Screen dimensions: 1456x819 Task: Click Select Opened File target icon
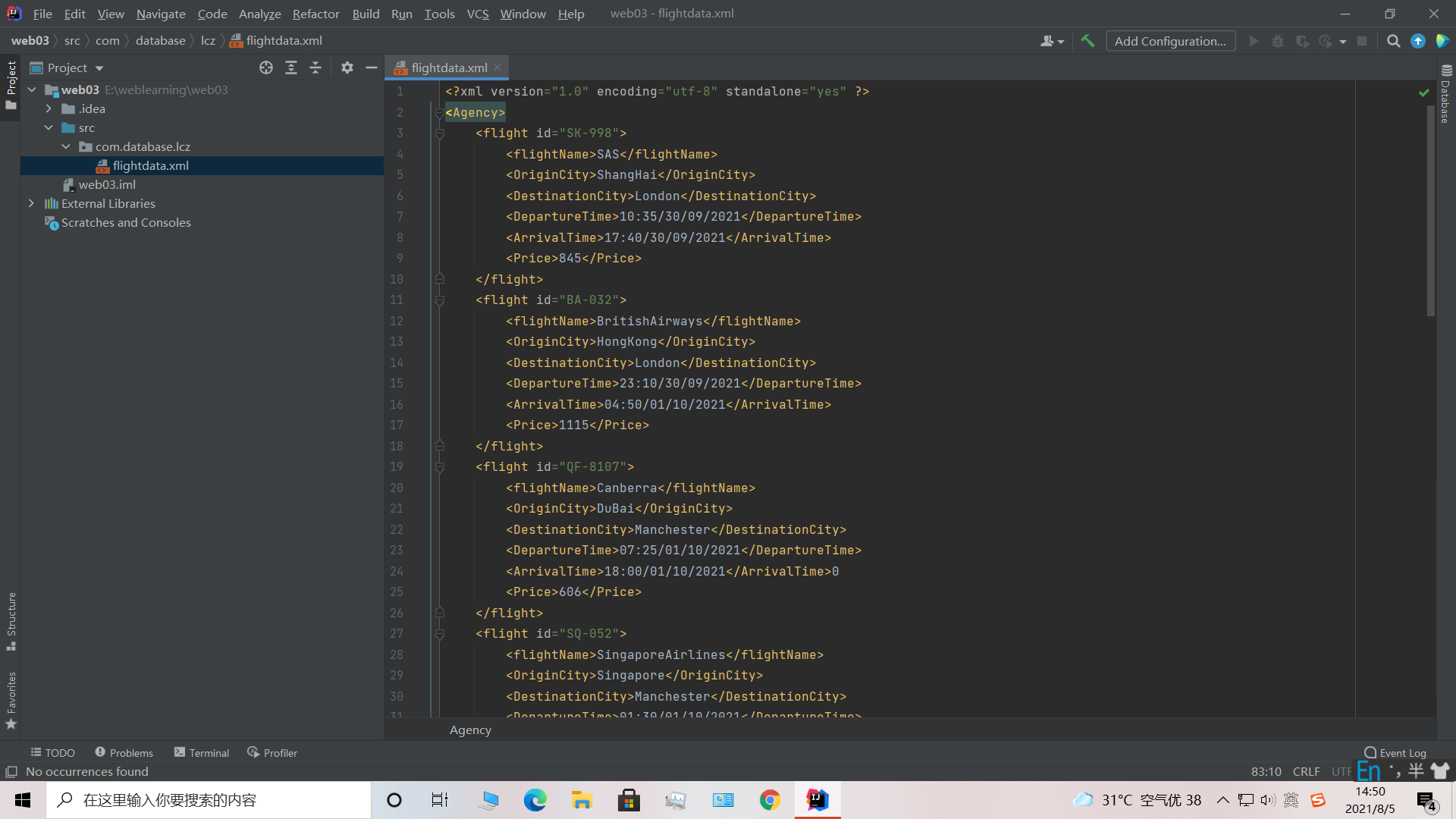266,67
